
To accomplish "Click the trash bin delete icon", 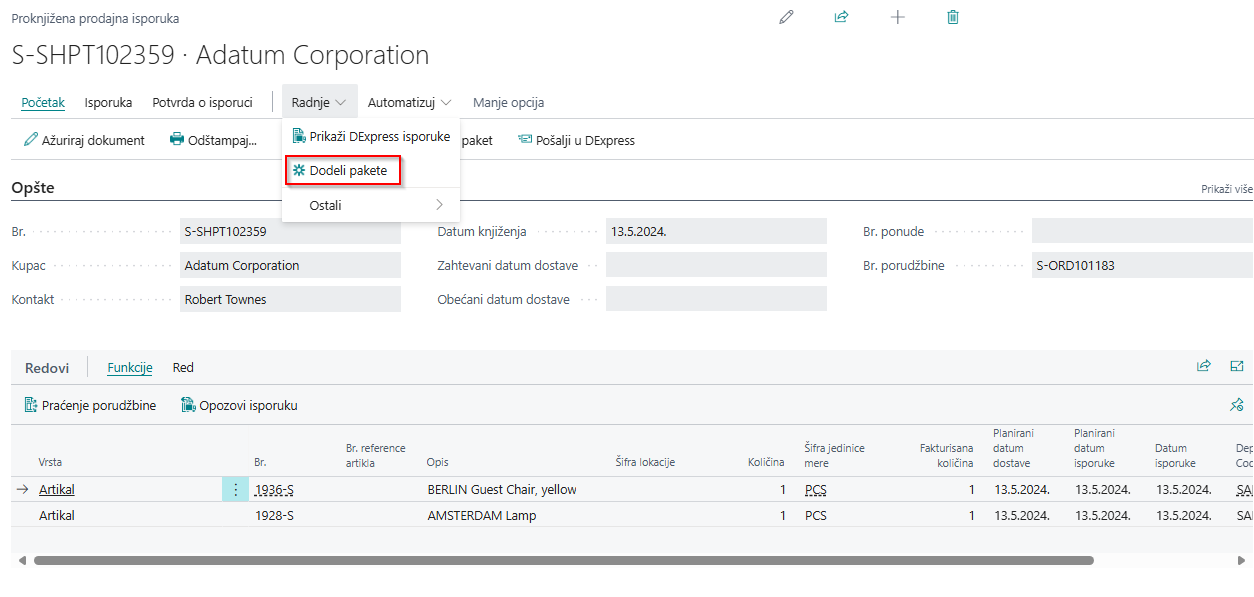I will pyautogui.click(x=952, y=17).
